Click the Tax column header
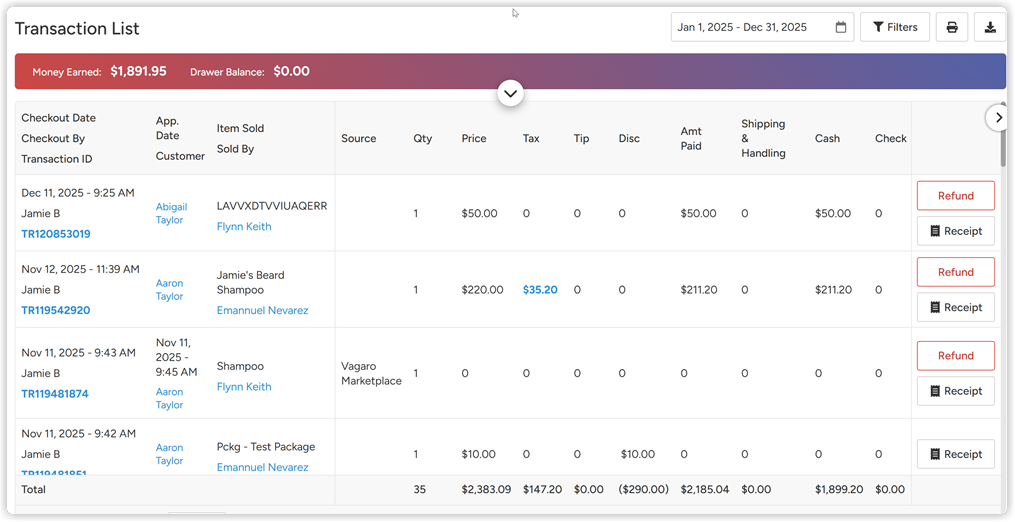Screen dimensions: 1015x522 [x=531, y=139]
